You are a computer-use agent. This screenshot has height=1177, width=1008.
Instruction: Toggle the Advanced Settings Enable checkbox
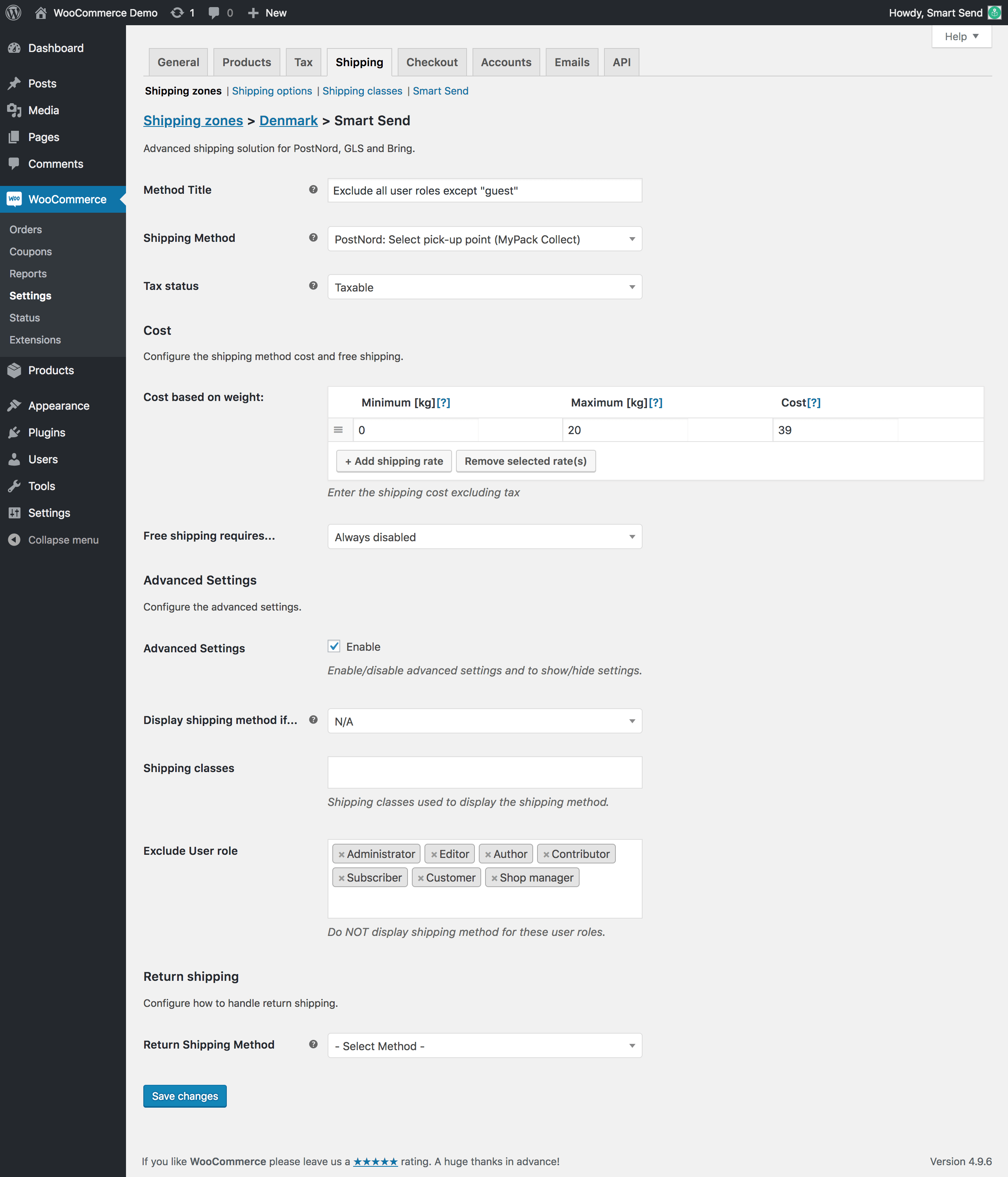[334, 646]
